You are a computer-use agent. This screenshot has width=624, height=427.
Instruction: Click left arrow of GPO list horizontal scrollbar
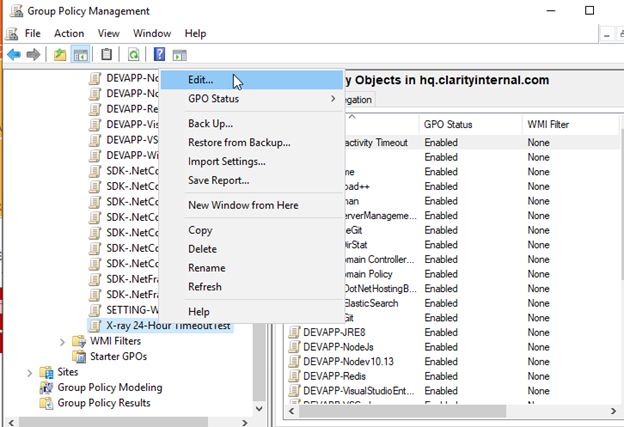click(x=292, y=411)
